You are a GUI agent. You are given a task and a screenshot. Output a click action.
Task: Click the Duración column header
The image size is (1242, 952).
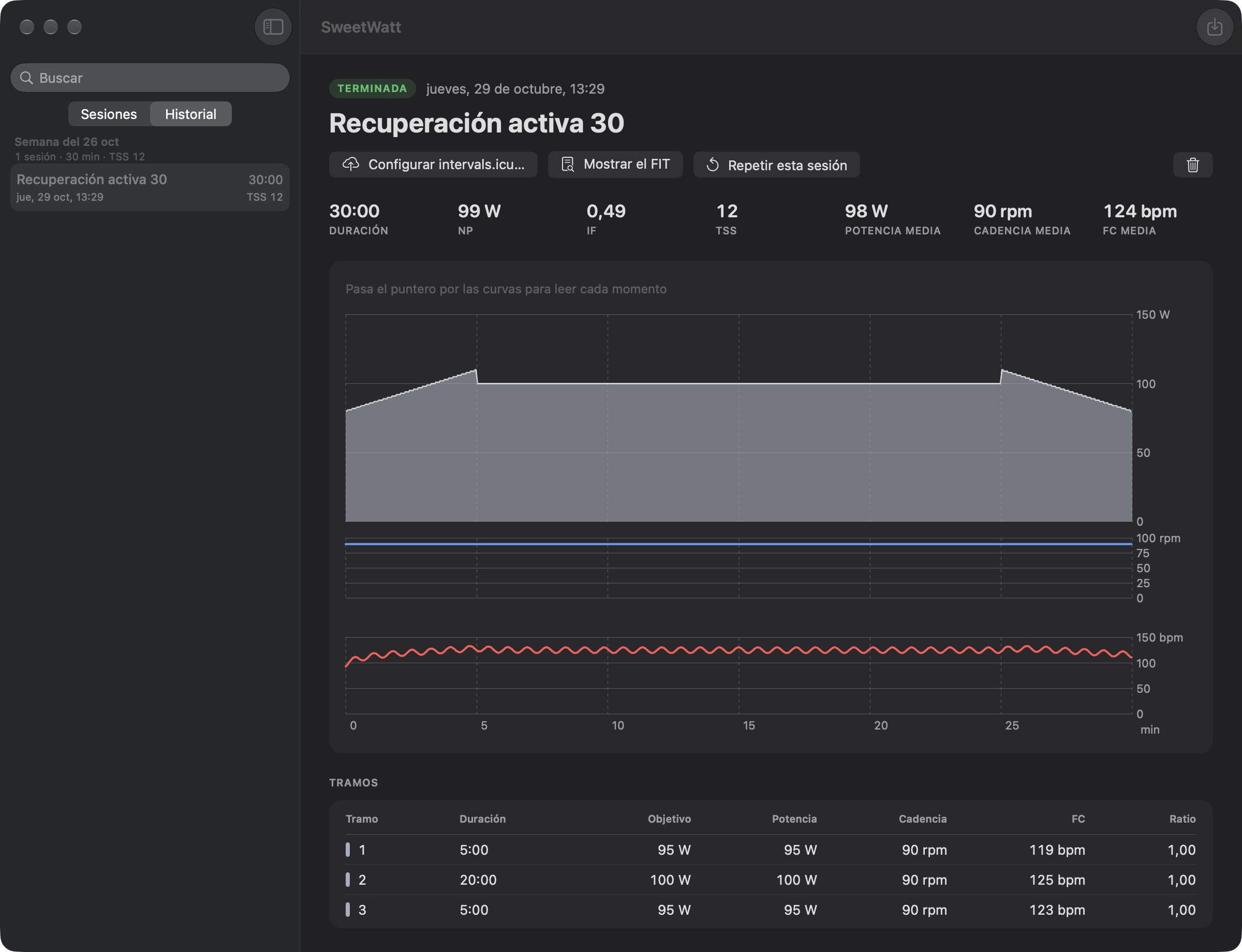(x=482, y=819)
